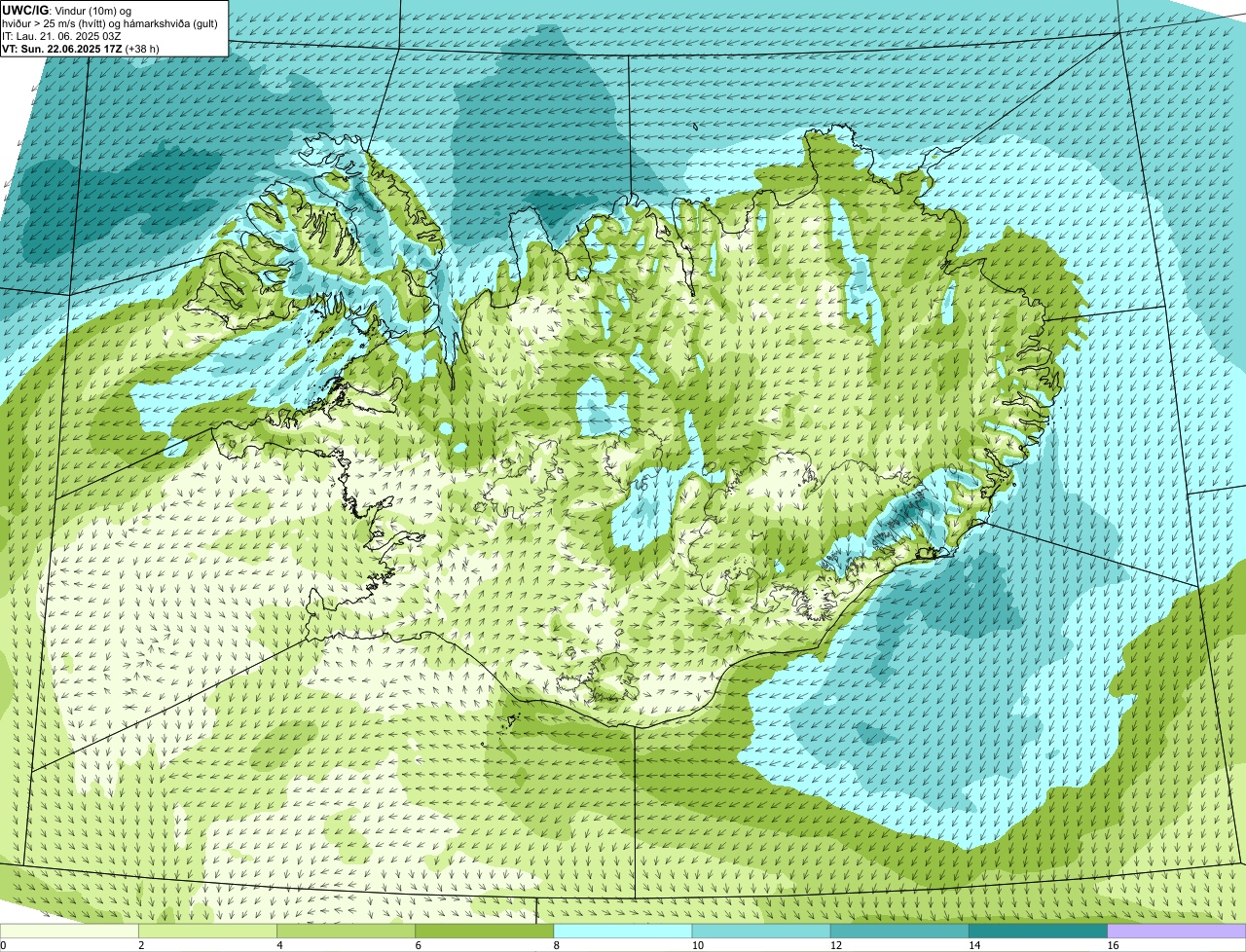Click the '14' tick label on the color scale

pos(973,945)
